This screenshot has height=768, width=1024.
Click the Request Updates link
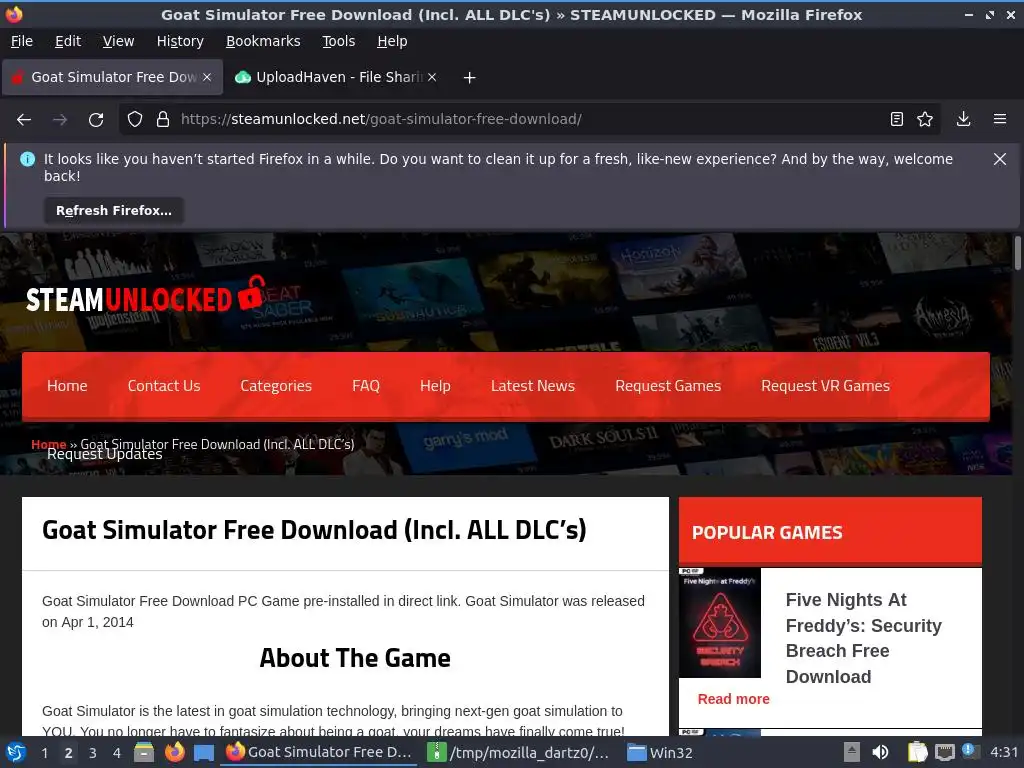tap(104, 455)
